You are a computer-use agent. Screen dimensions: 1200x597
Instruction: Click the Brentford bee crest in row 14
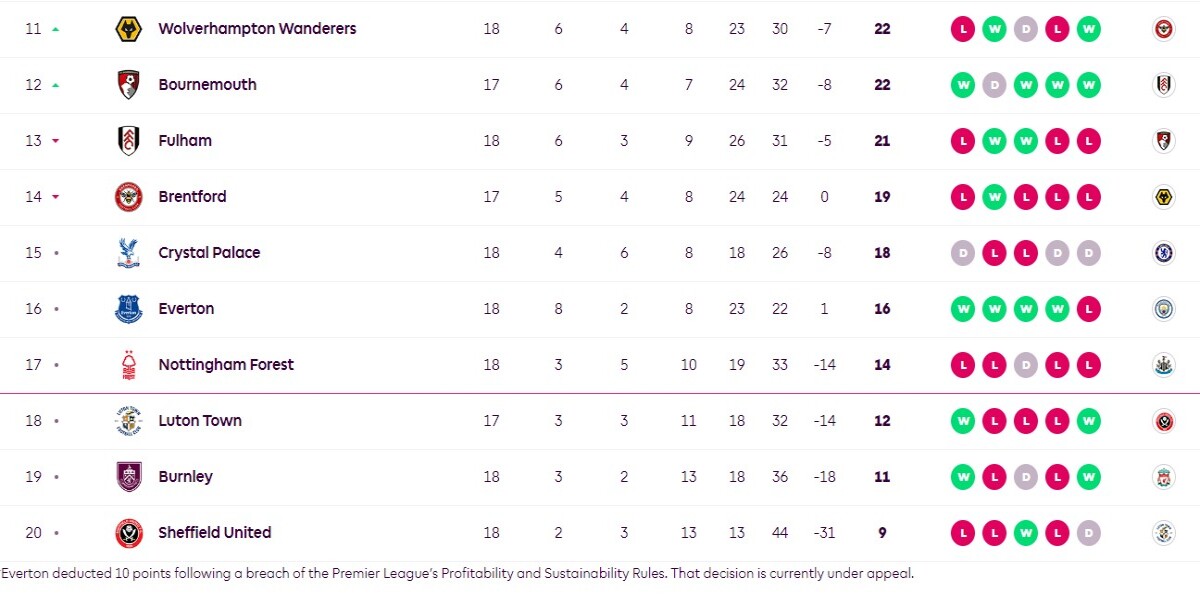click(129, 197)
